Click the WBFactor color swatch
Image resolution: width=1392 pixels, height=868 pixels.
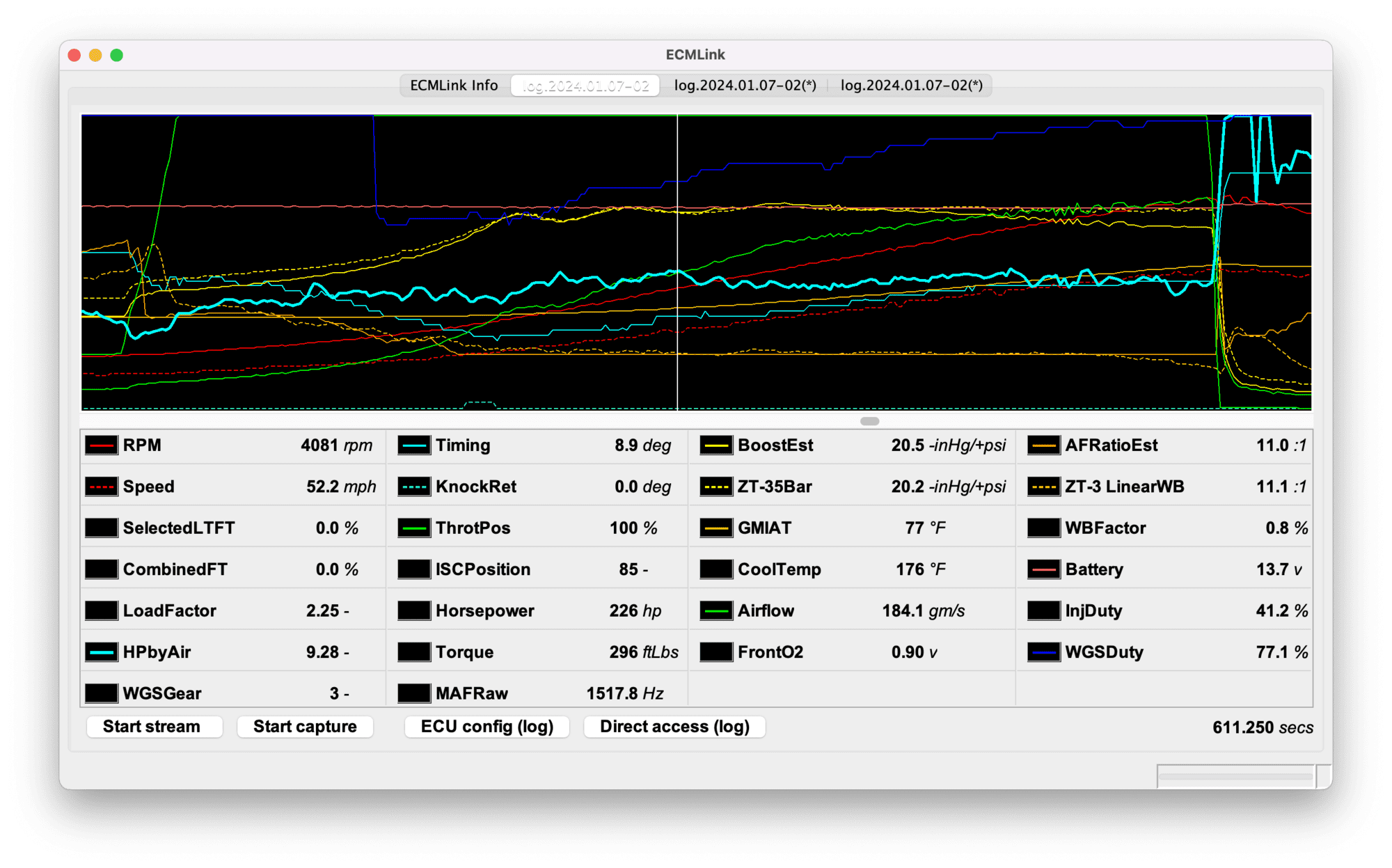[1043, 528]
